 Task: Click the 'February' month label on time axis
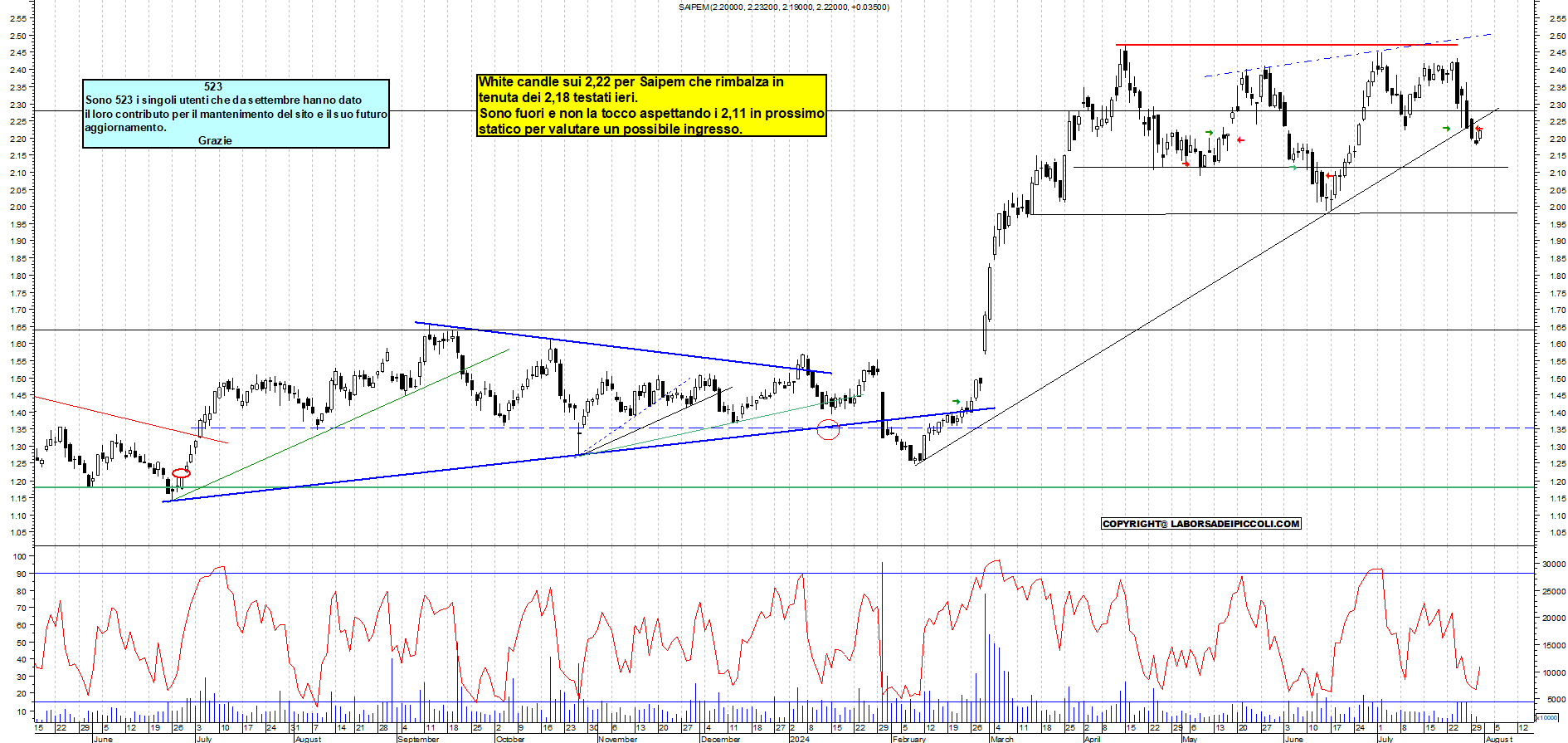(908, 739)
